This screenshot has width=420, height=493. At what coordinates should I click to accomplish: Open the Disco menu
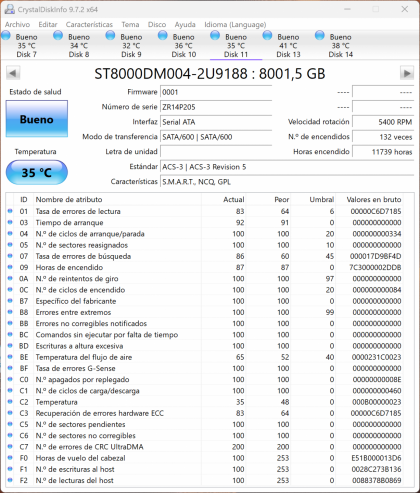click(x=157, y=24)
